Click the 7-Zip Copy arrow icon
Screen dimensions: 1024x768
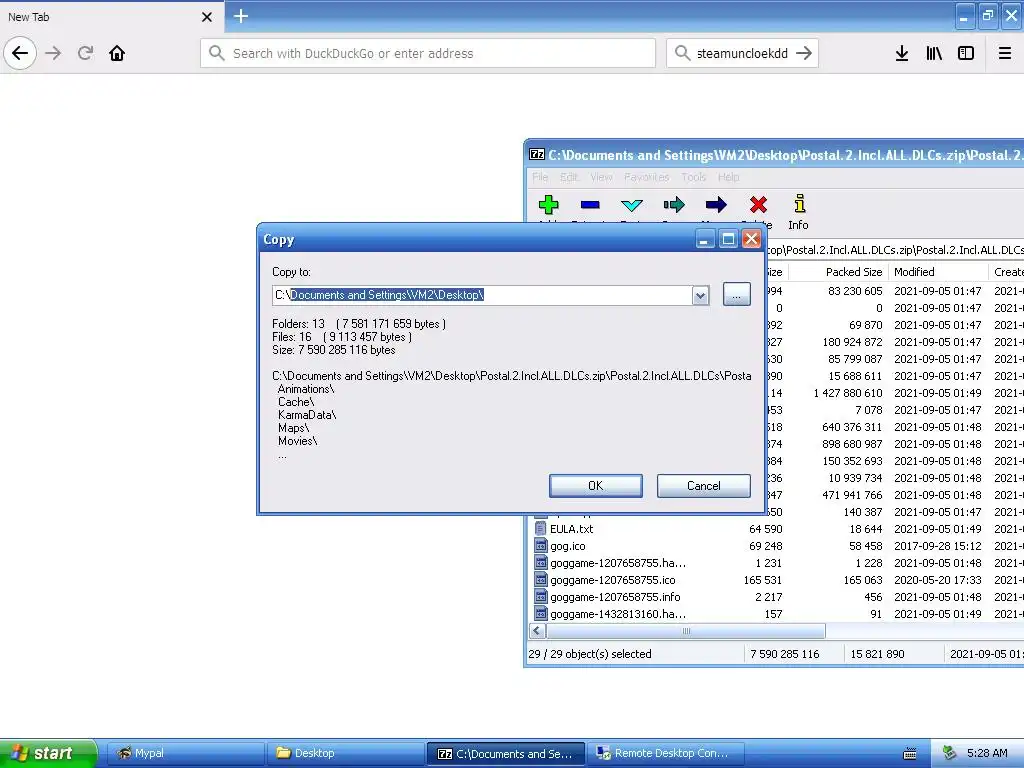tap(674, 205)
